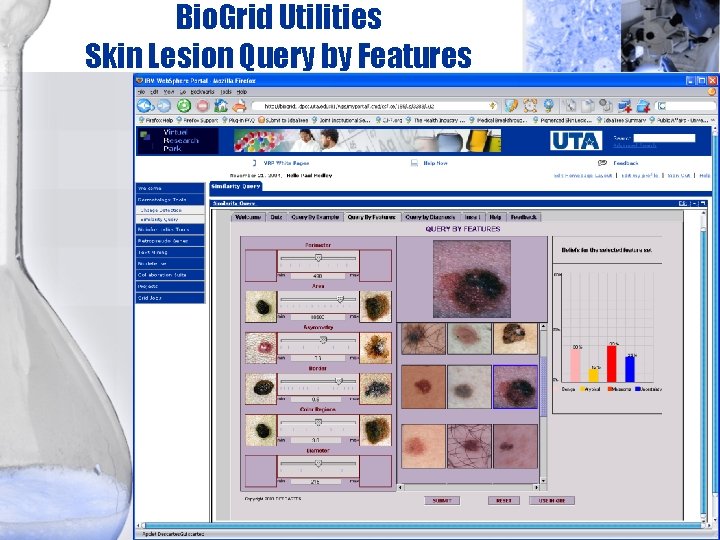Click the Color Regions slider handle
720x540 pixels.
pos(318,422)
